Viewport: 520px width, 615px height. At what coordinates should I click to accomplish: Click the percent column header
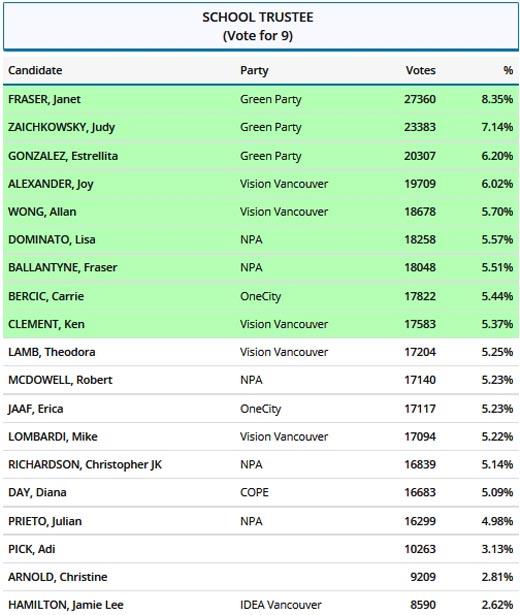508,70
